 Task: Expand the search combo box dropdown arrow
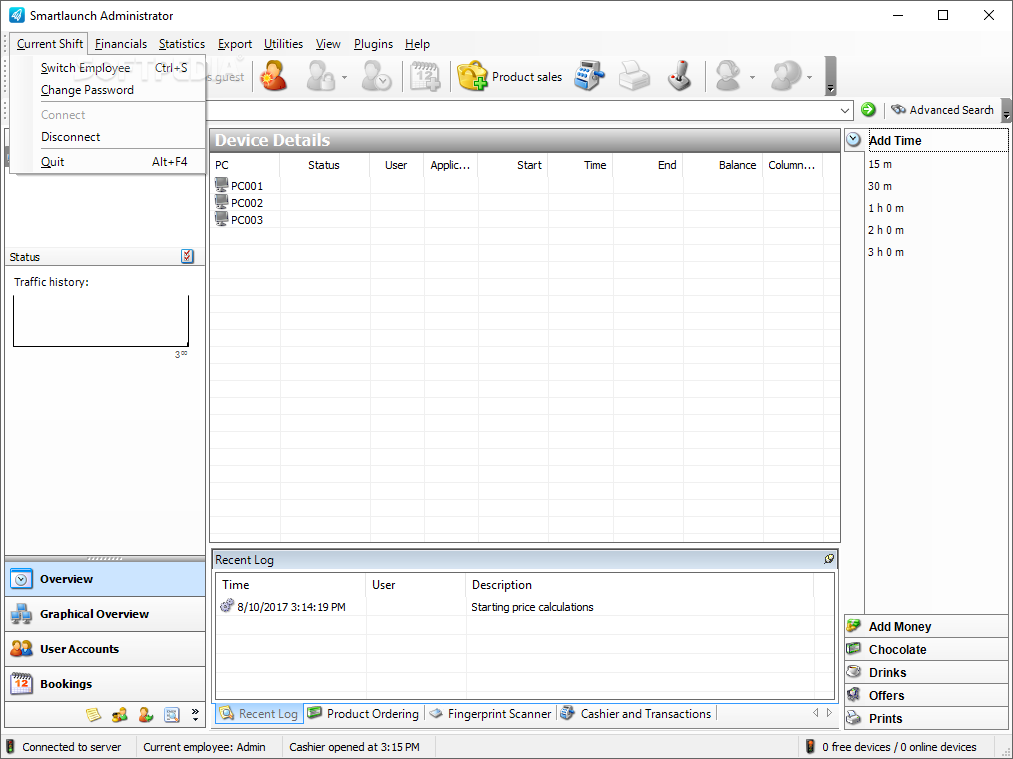point(844,110)
